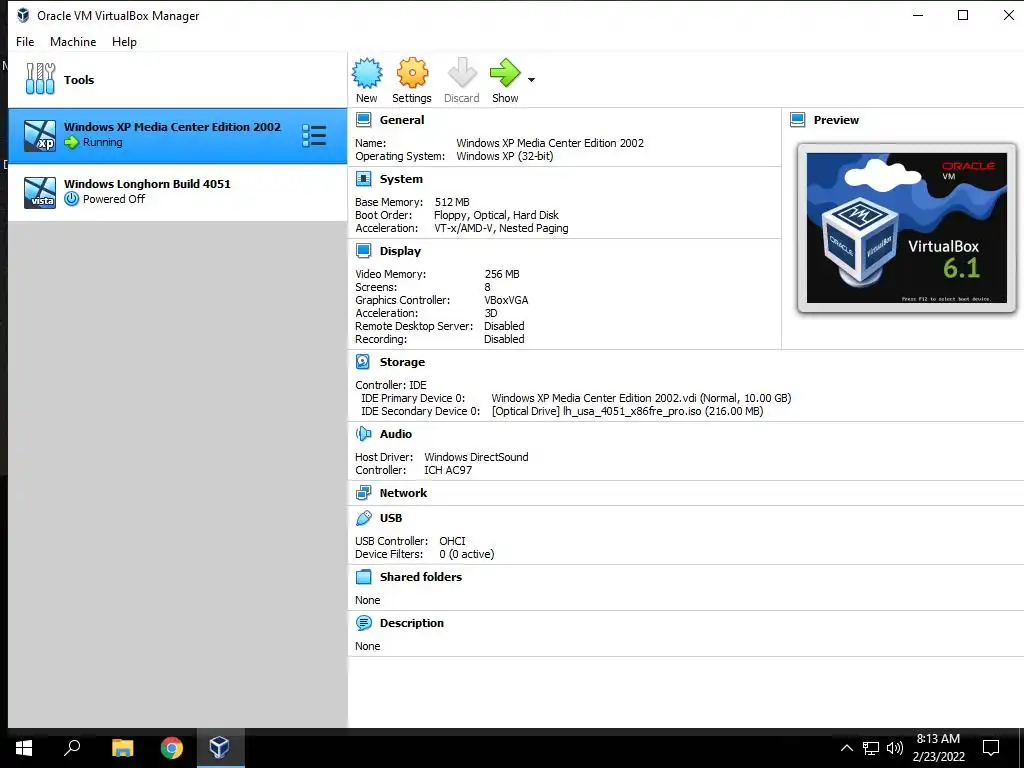Image resolution: width=1024 pixels, height=768 pixels.
Task: Click the OHCI USB controller value
Action: (x=453, y=541)
